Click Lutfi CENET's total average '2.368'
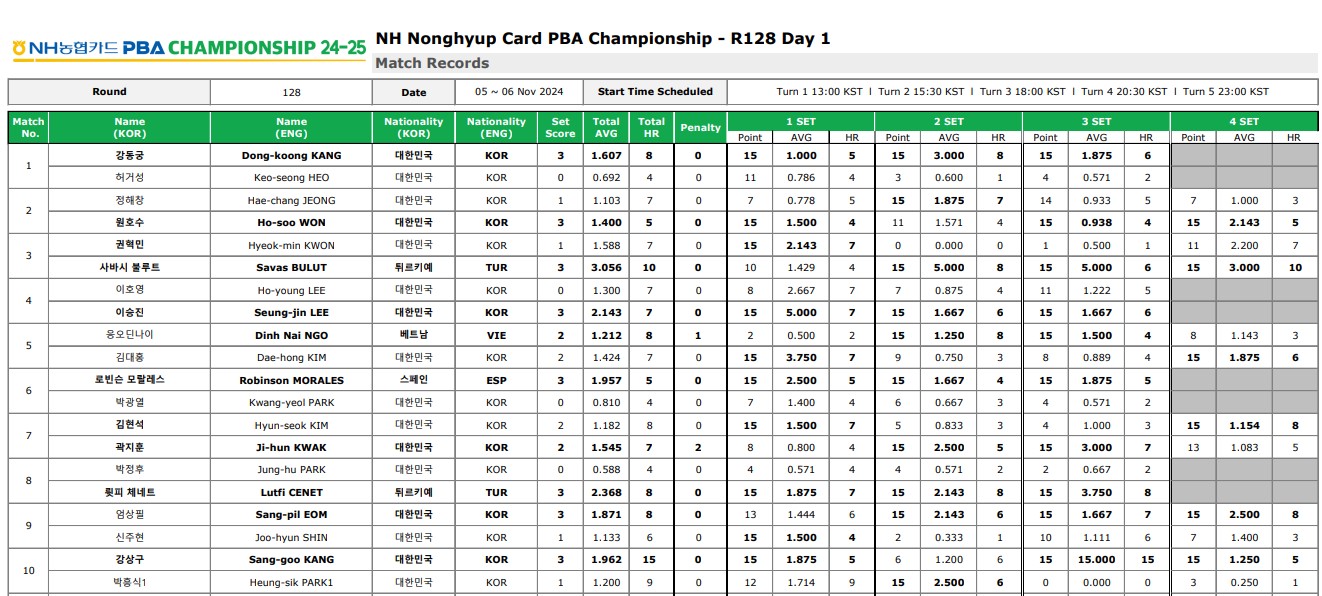Image resolution: width=1322 pixels, height=596 pixels. (x=606, y=492)
